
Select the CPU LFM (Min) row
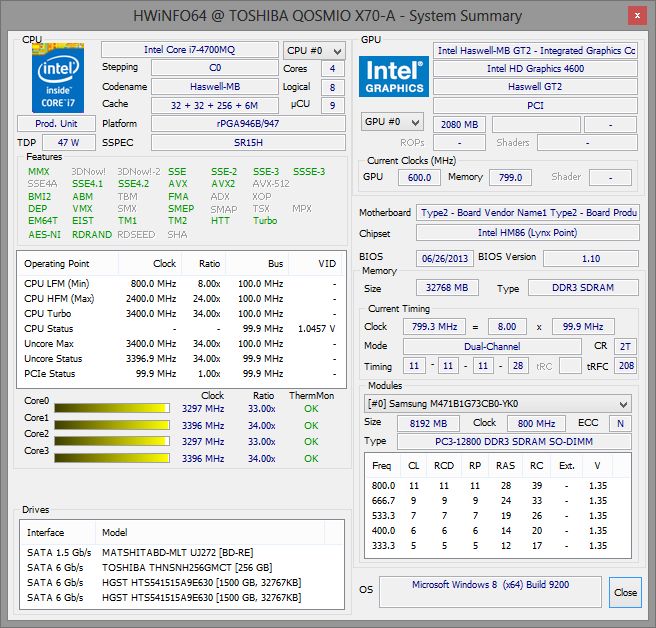point(181,284)
